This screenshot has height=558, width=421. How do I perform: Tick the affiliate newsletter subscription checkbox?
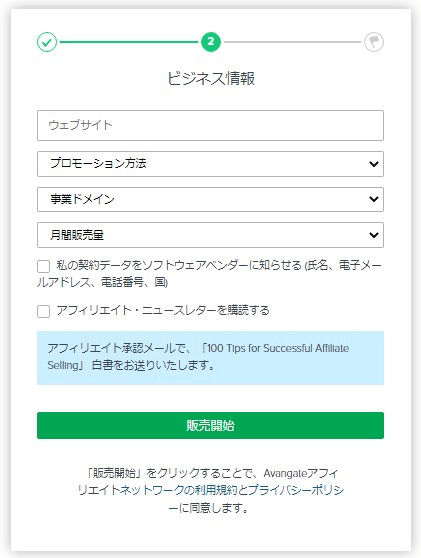pyautogui.click(x=43, y=311)
